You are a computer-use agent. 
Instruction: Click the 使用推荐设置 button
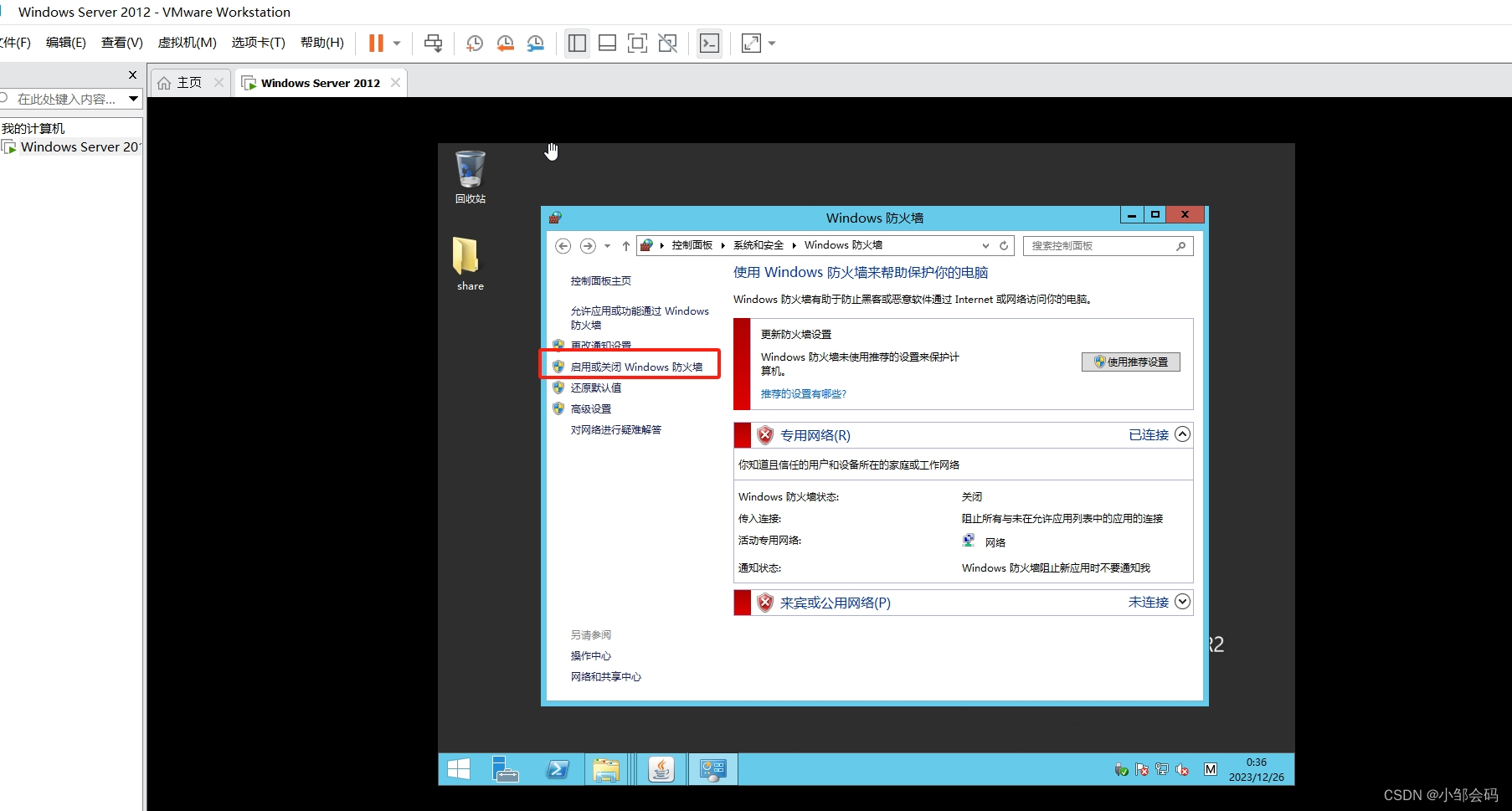(1131, 362)
